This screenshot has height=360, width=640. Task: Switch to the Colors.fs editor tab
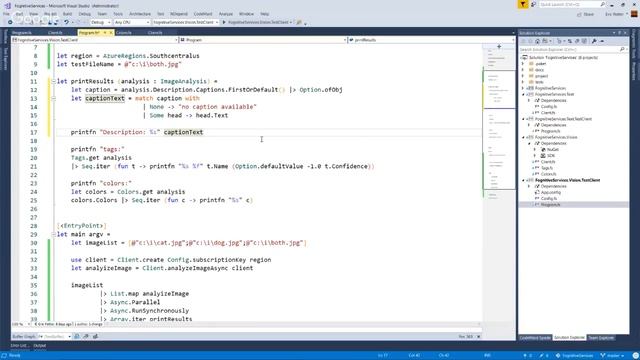(x=124, y=33)
